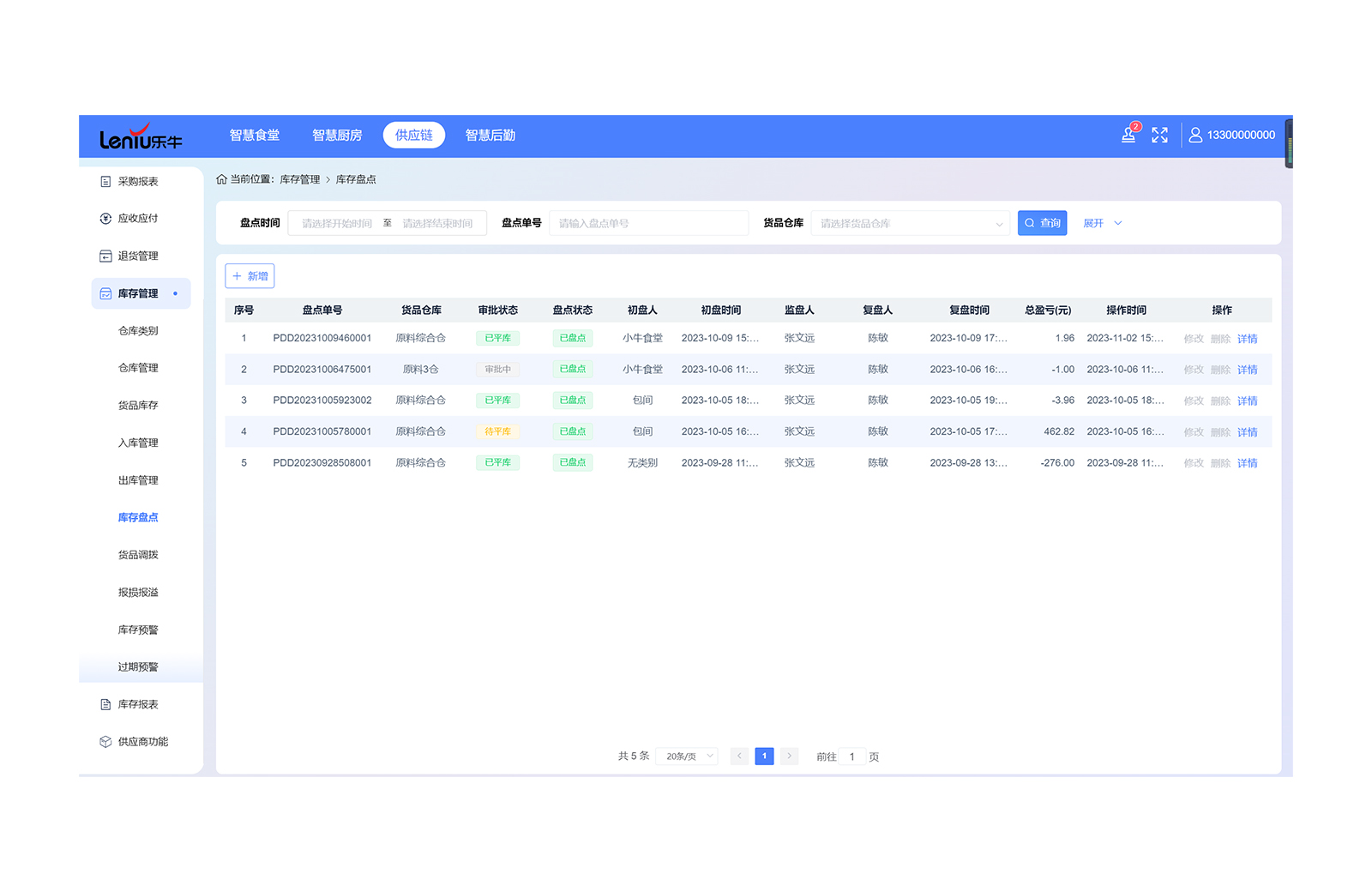
Task: Click cell PDD20231005923002
Action: [322, 401]
